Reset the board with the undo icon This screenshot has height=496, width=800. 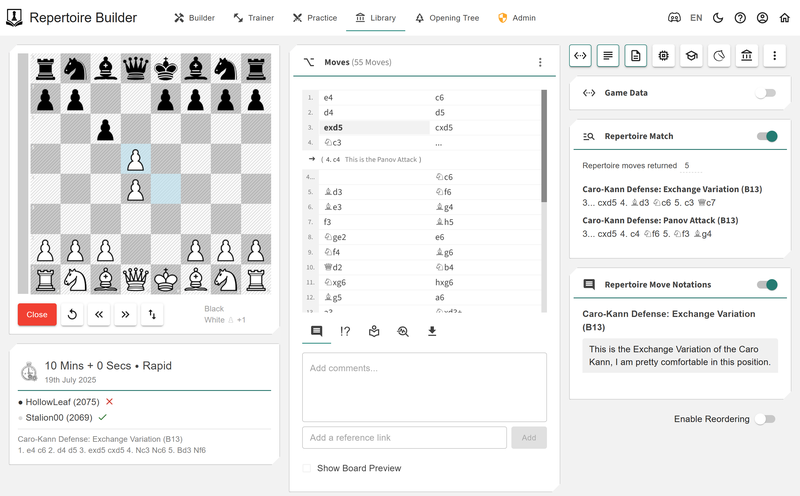71,314
